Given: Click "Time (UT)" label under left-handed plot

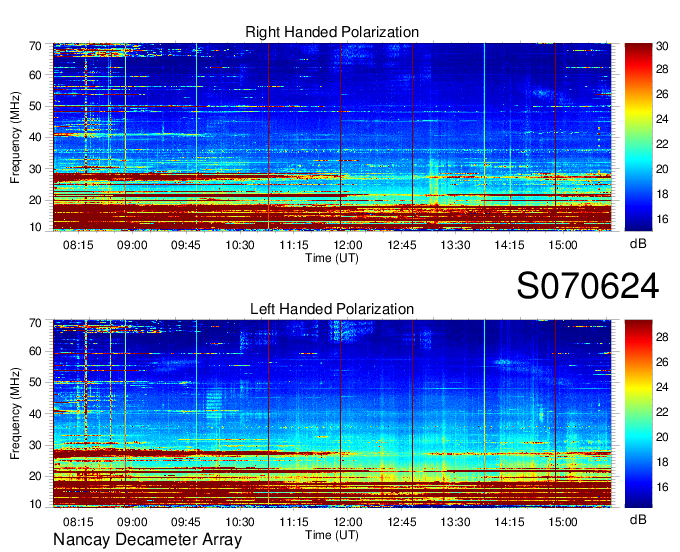Looking at the screenshot, I should tap(332, 535).
